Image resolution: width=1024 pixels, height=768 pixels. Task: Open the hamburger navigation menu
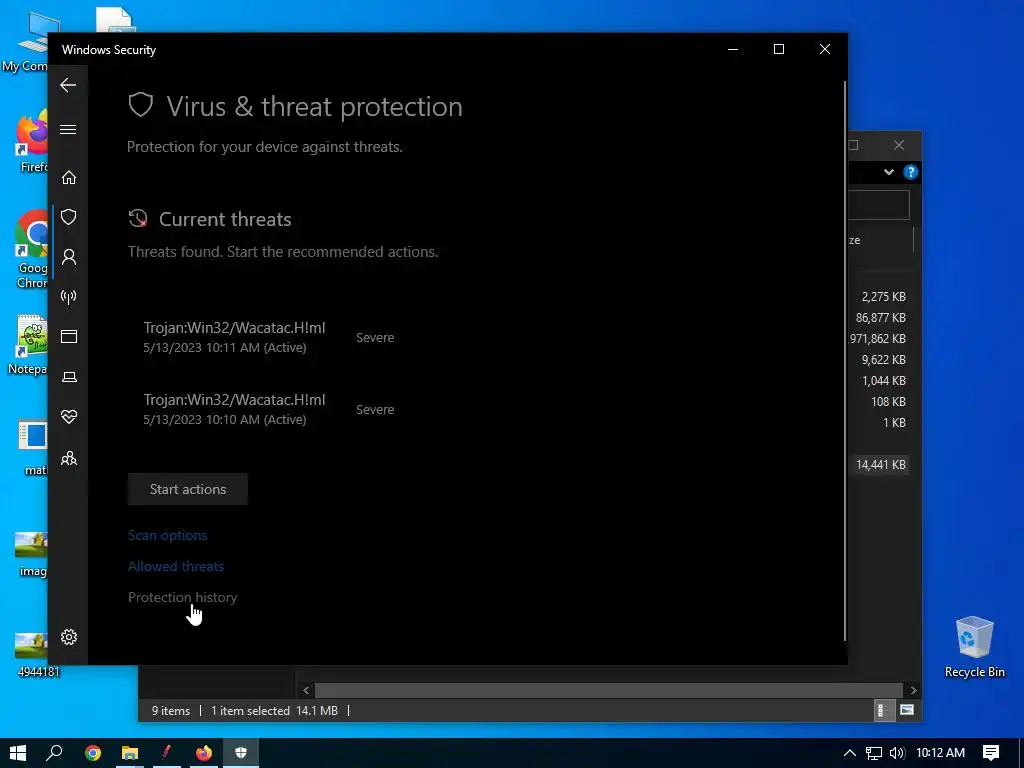68,129
